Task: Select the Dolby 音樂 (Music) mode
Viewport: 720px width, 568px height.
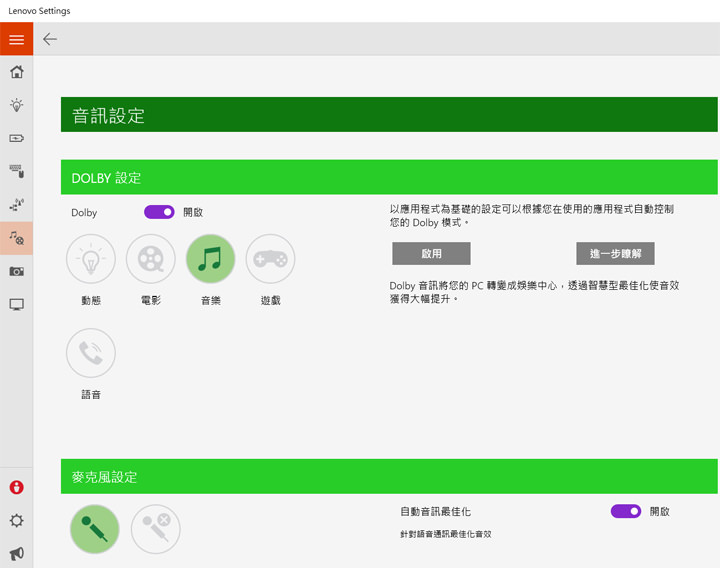Action: 210,260
